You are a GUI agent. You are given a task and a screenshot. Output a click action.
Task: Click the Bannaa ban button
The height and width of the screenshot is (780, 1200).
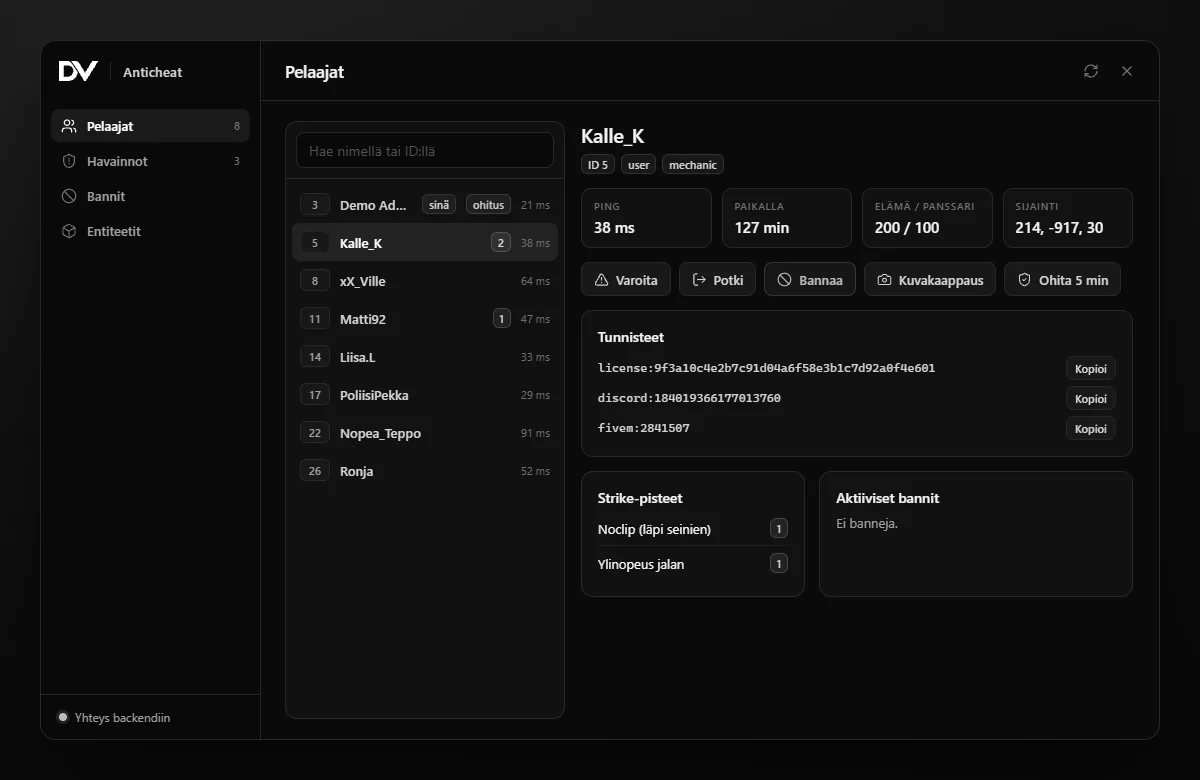point(810,280)
